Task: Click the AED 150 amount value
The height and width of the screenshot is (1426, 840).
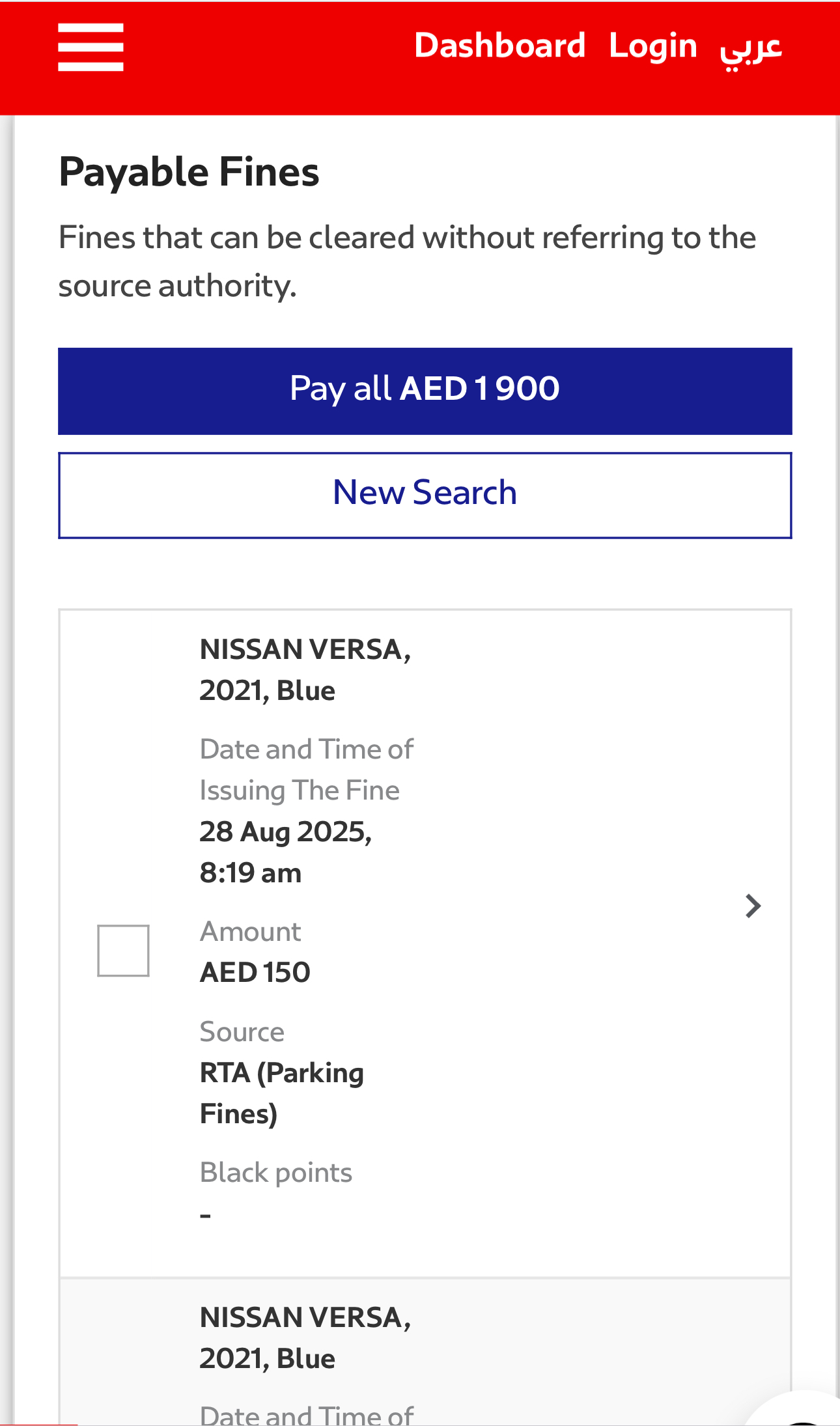Action: pyautogui.click(x=255, y=972)
